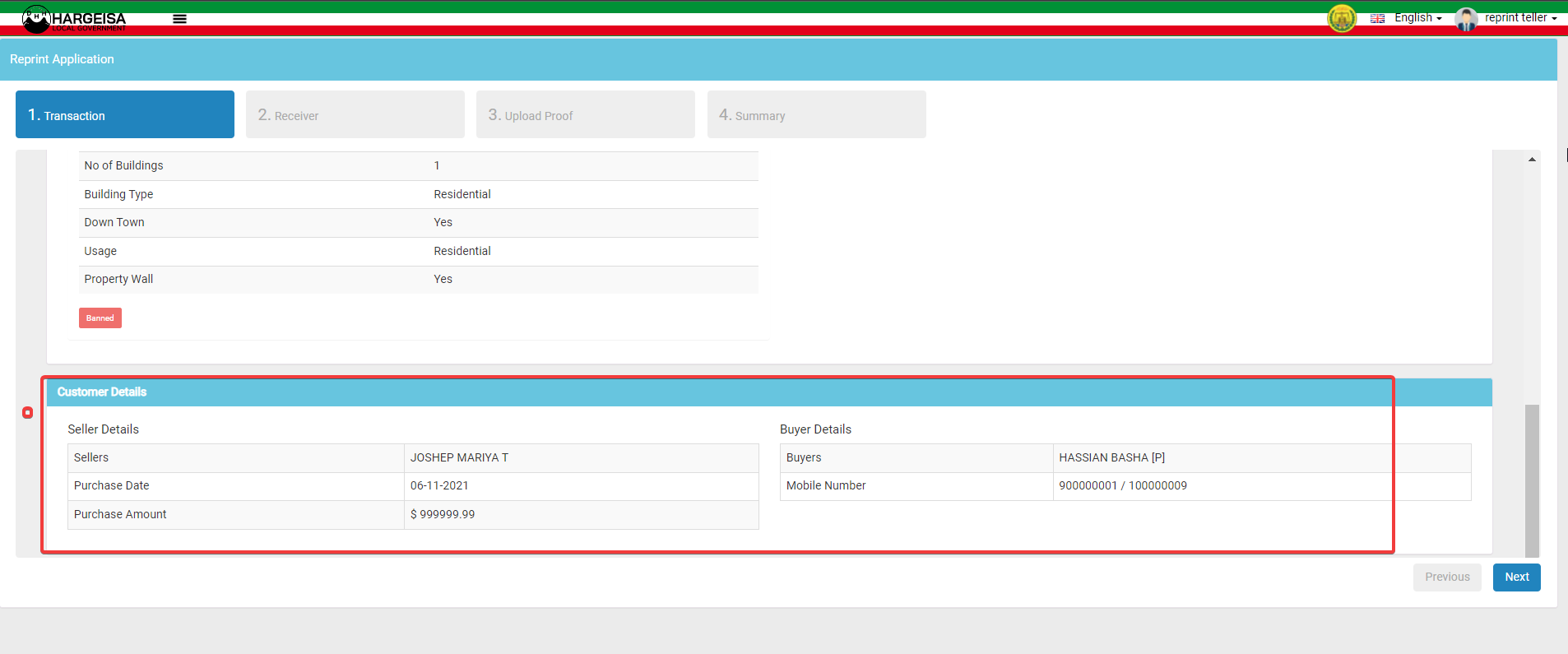Click the Customer Details panel header
Image resolution: width=1568 pixels, height=654 pixels.
point(769,392)
